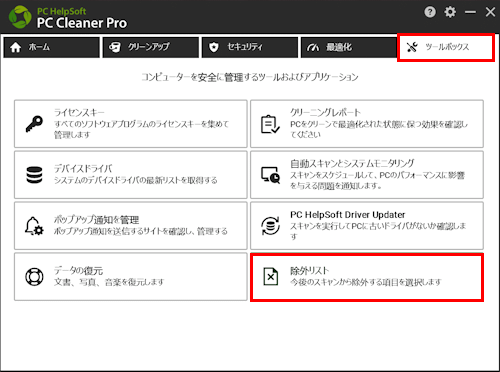This screenshot has height=372, width=500.
Task: Click the database icon for デバイスドライバ
Action: [x=34, y=175]
